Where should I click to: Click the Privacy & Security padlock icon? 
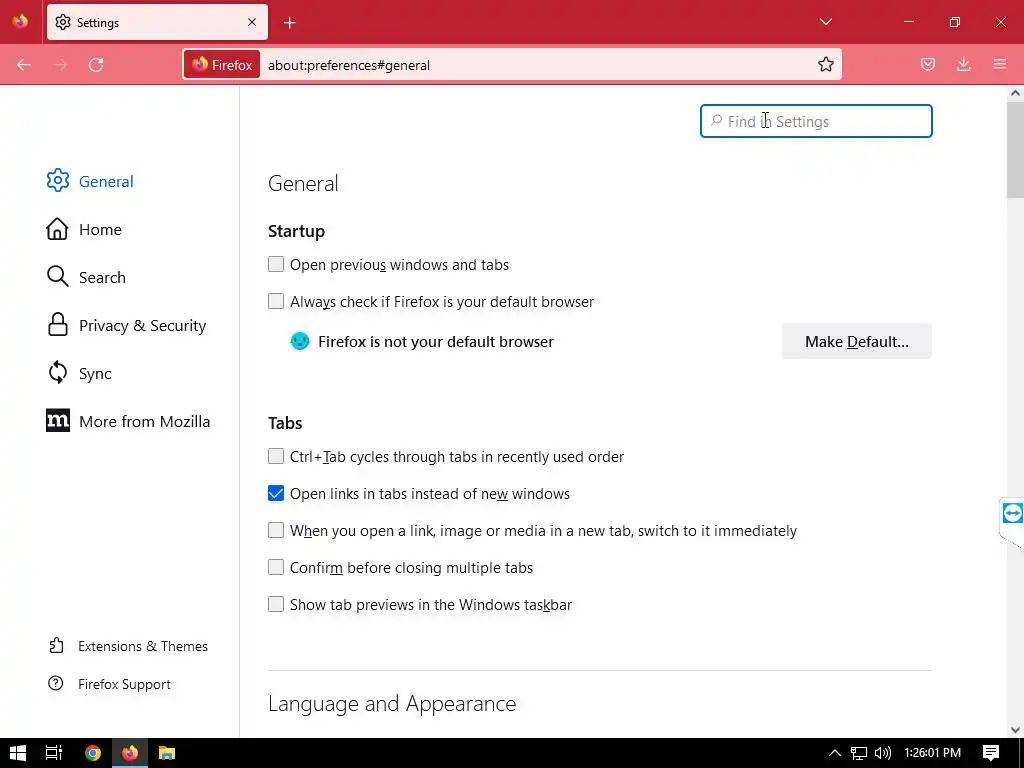tap(57, 325)
